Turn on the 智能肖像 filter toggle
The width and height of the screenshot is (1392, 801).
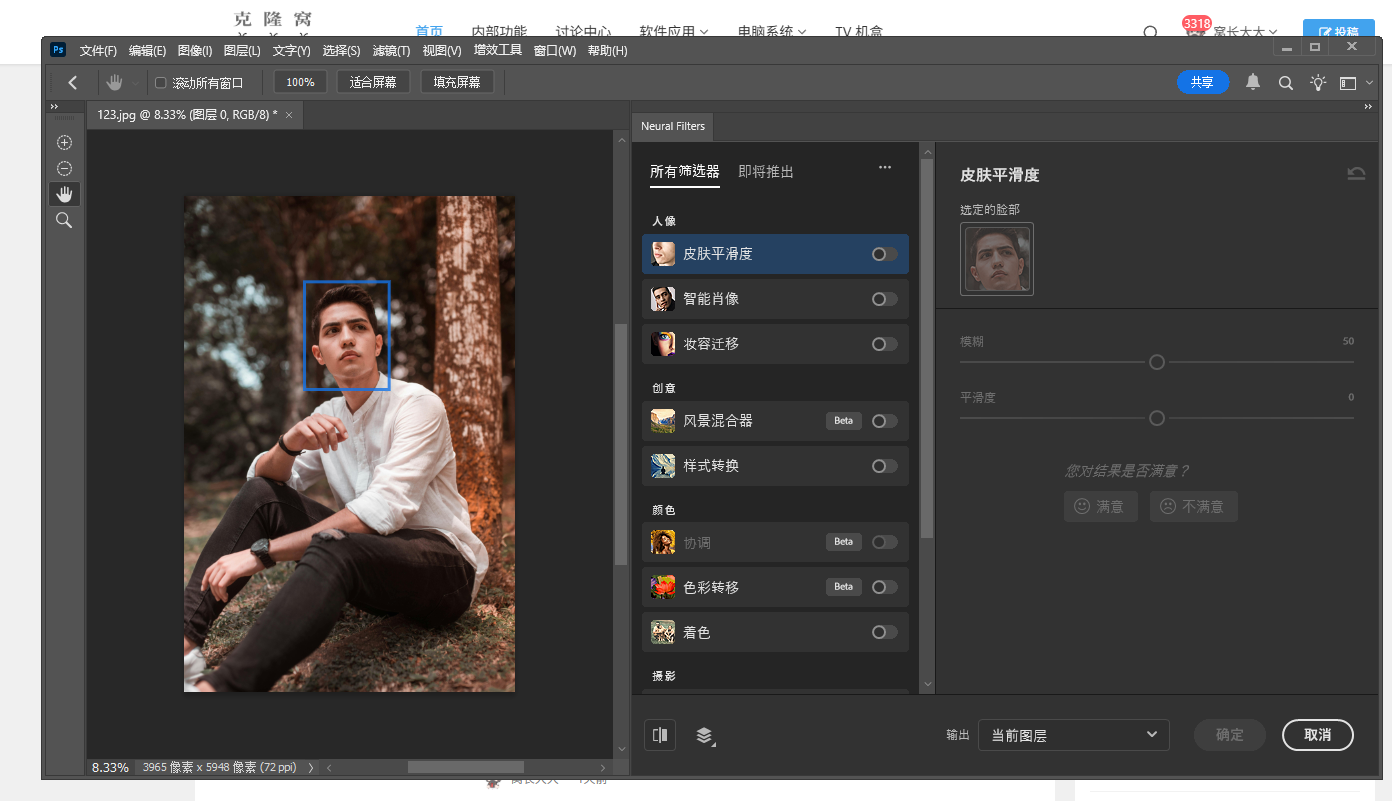(884, 299)
